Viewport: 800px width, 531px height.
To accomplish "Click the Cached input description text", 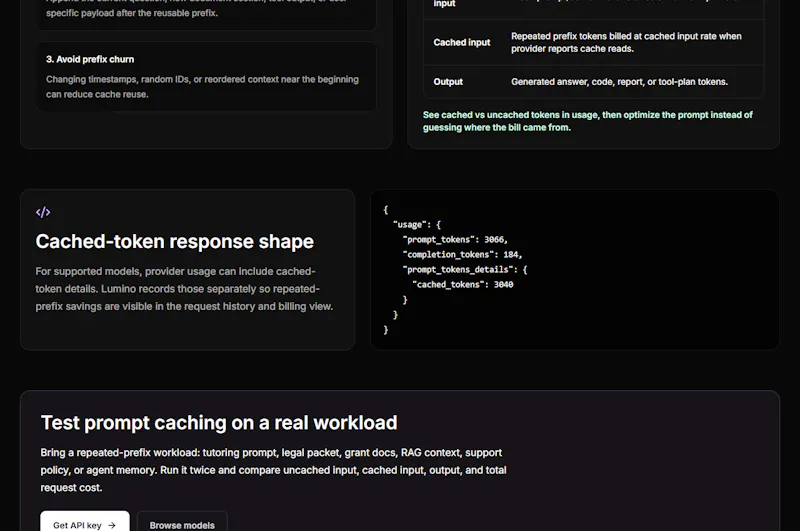I will pos(626,42).
